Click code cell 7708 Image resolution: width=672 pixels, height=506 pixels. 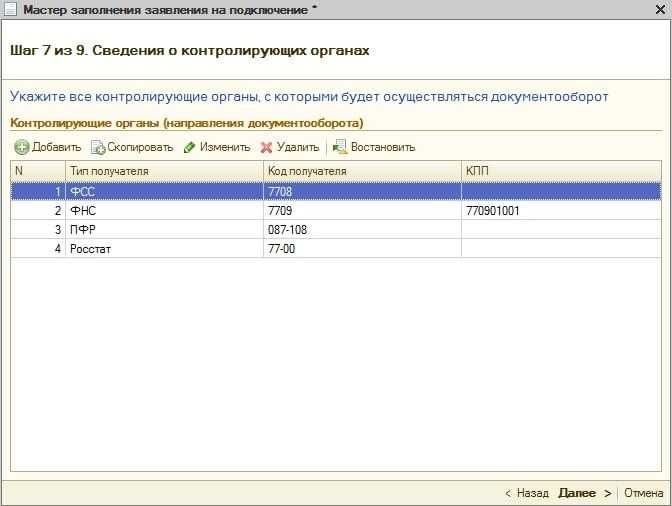[362, 191]
